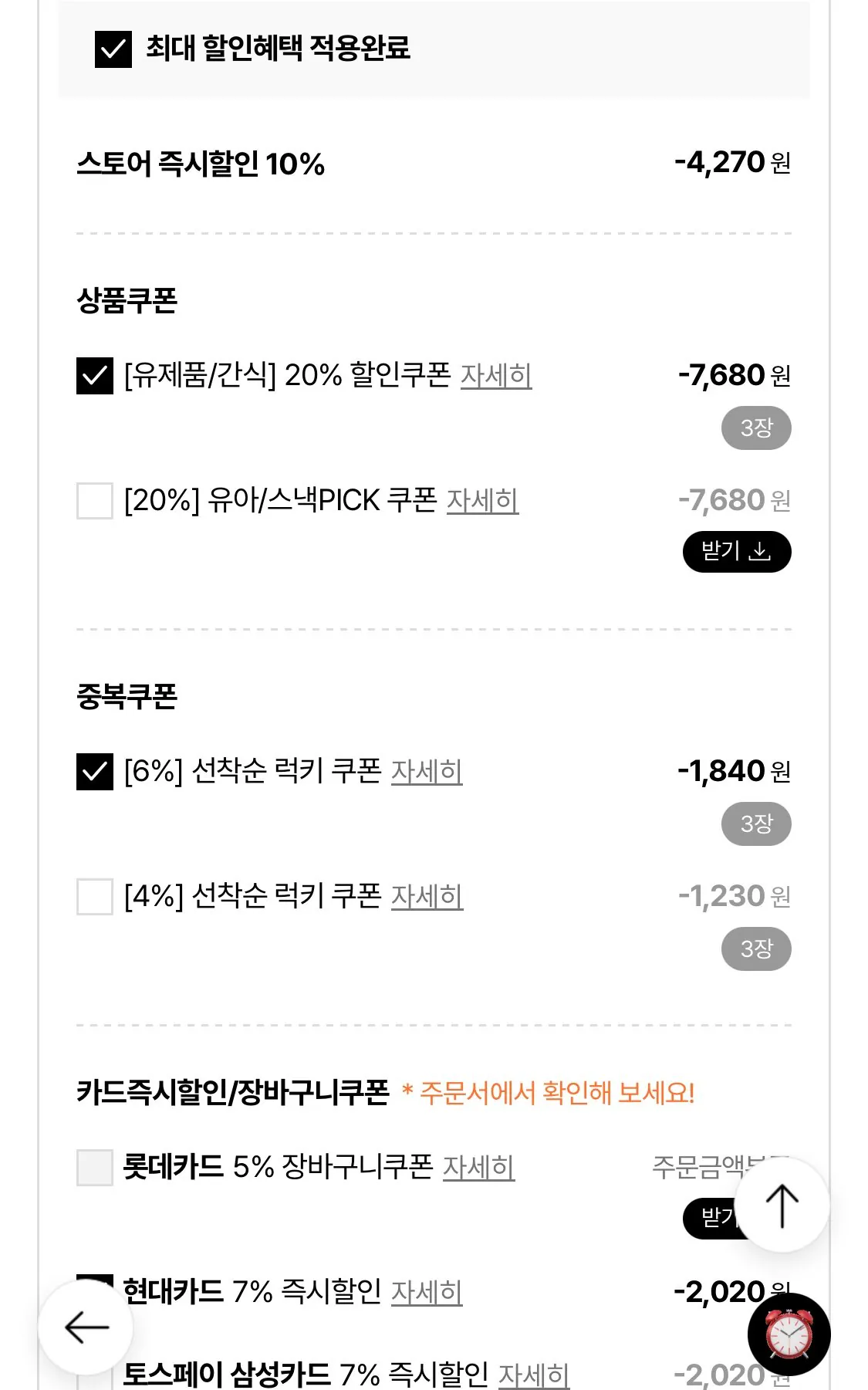Image resolution: width=868 pixels, height=1390 pixels.
Task: Download 유아/스낵PICK coupon with 받기 button
Action: click(737, 552)
